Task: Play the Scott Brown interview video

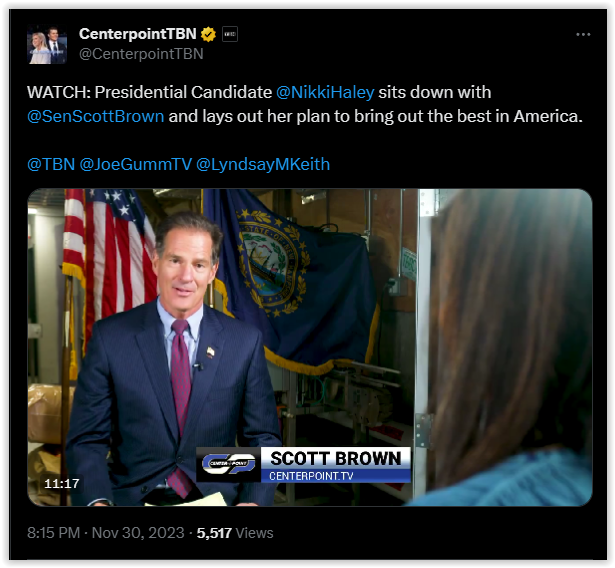Action: pos(310,348)
